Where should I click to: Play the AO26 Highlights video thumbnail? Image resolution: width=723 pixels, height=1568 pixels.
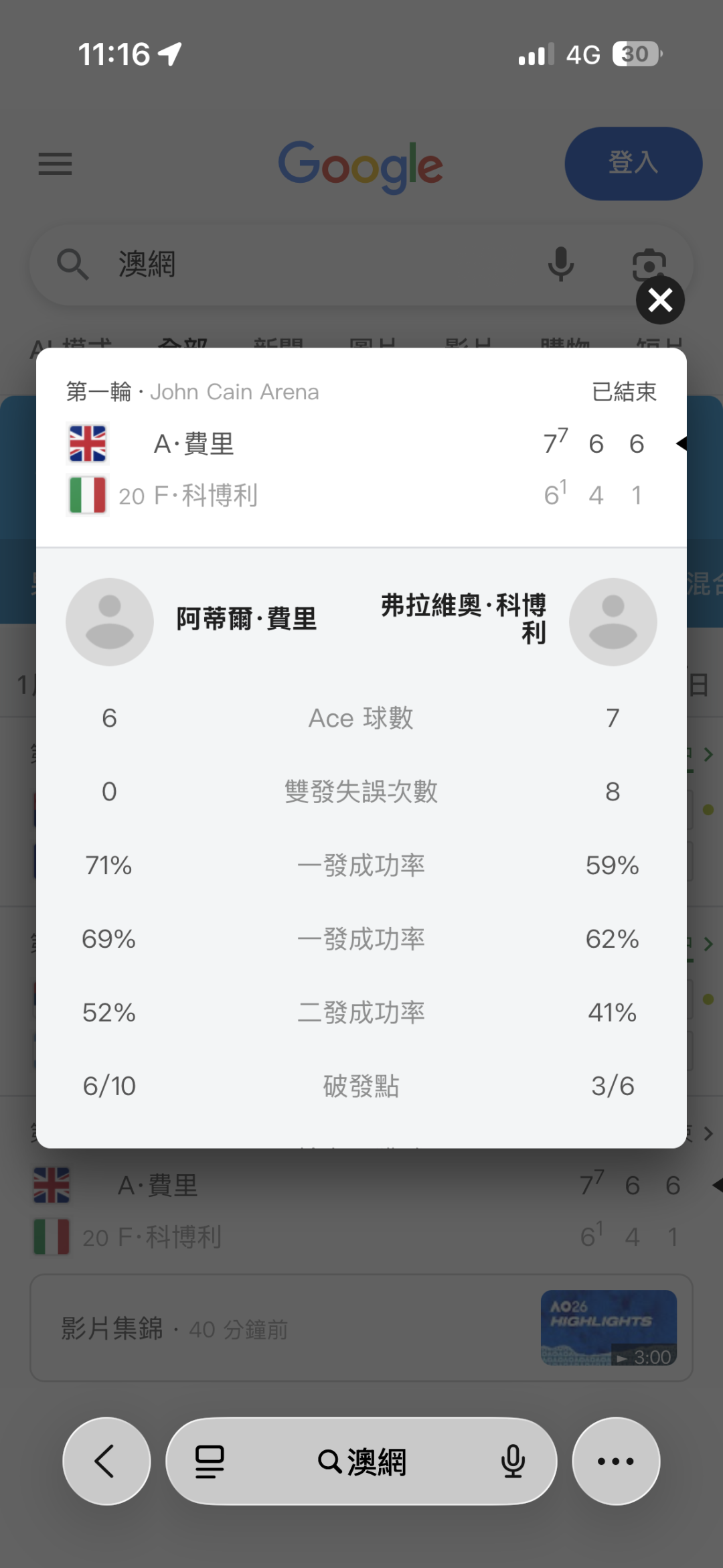pos(609,1328)
